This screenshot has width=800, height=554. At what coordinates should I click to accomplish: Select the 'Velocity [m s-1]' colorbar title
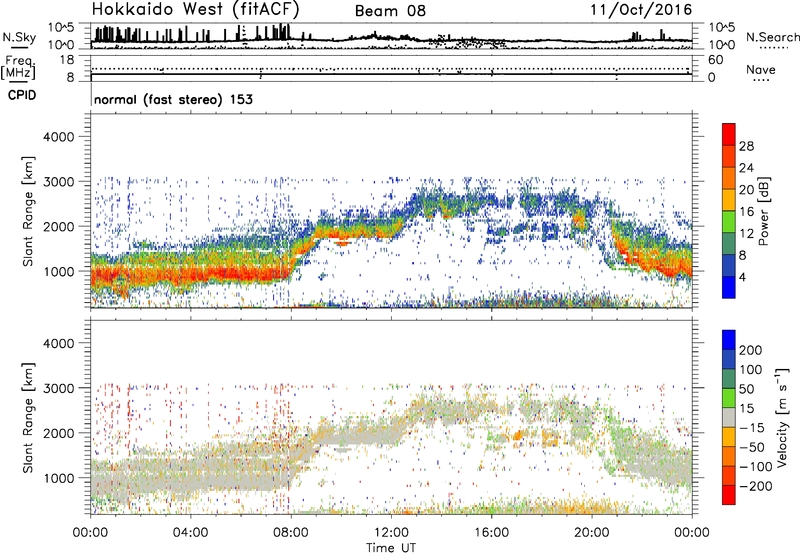coord(782,417)
